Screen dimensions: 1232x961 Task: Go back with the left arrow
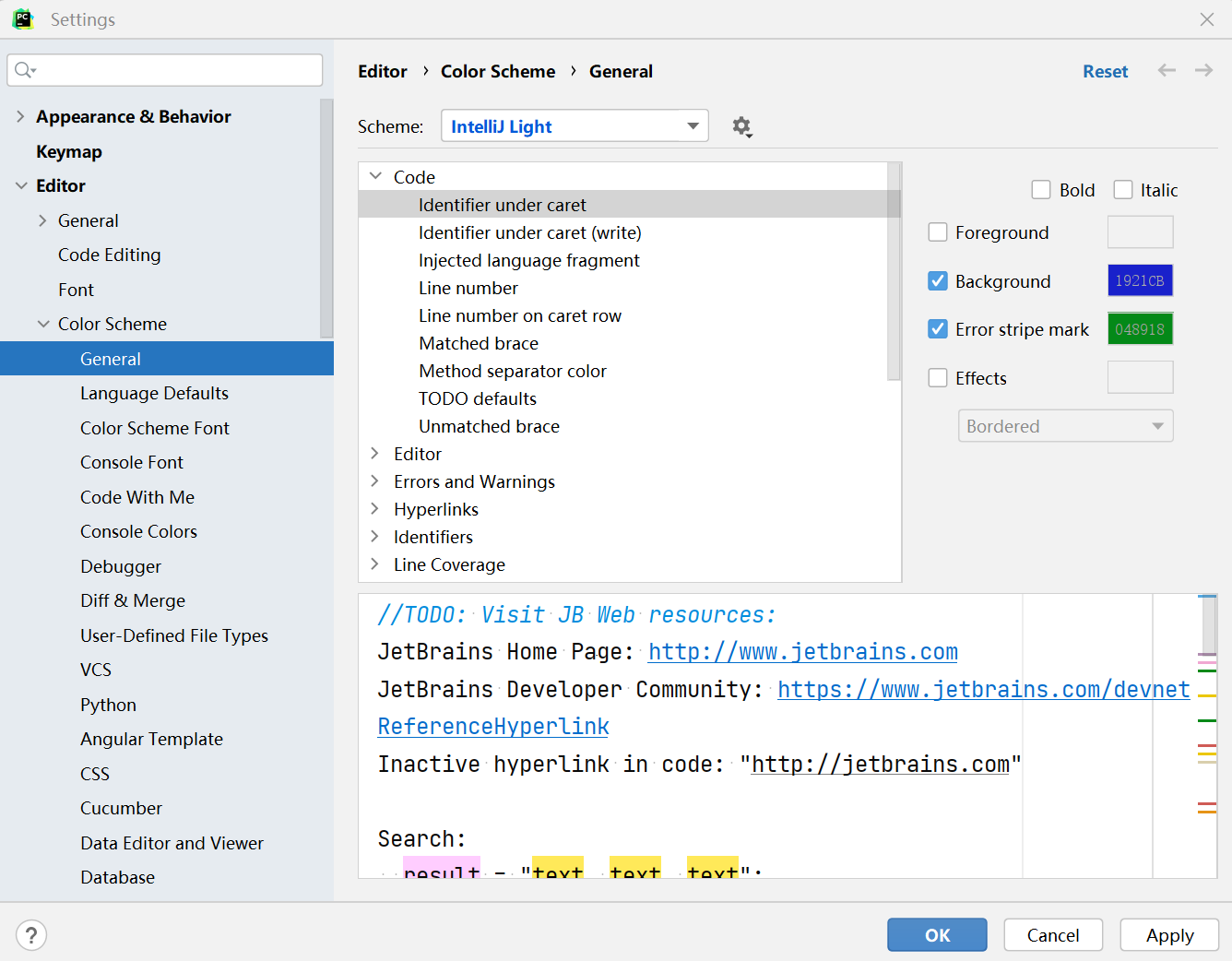click(x=1167, y=71)
